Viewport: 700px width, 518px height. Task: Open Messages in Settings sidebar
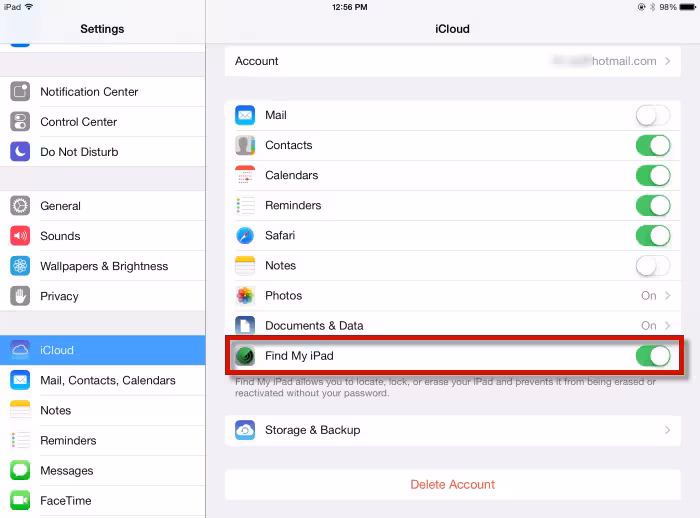click(x=103, y=470)
